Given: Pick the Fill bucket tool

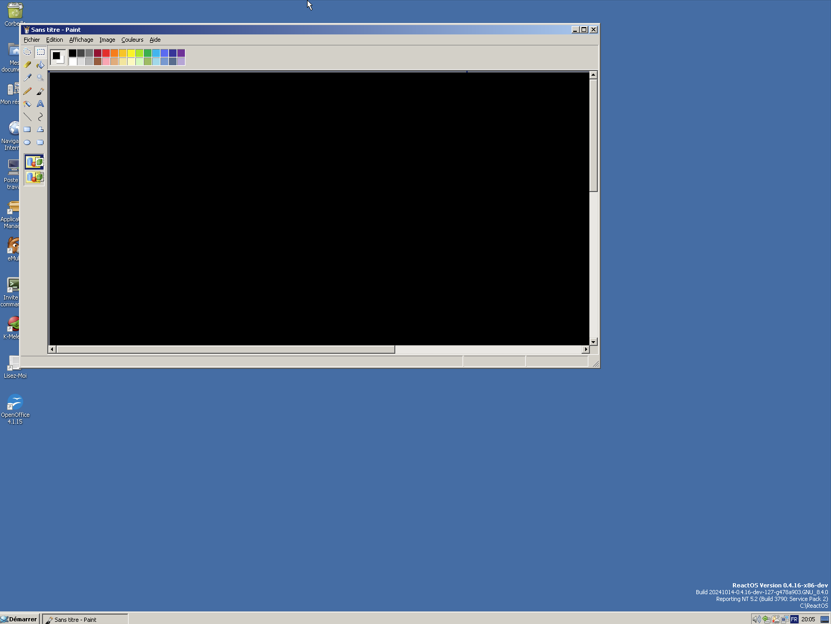Looking at the screenshot, I should [40, 65].
